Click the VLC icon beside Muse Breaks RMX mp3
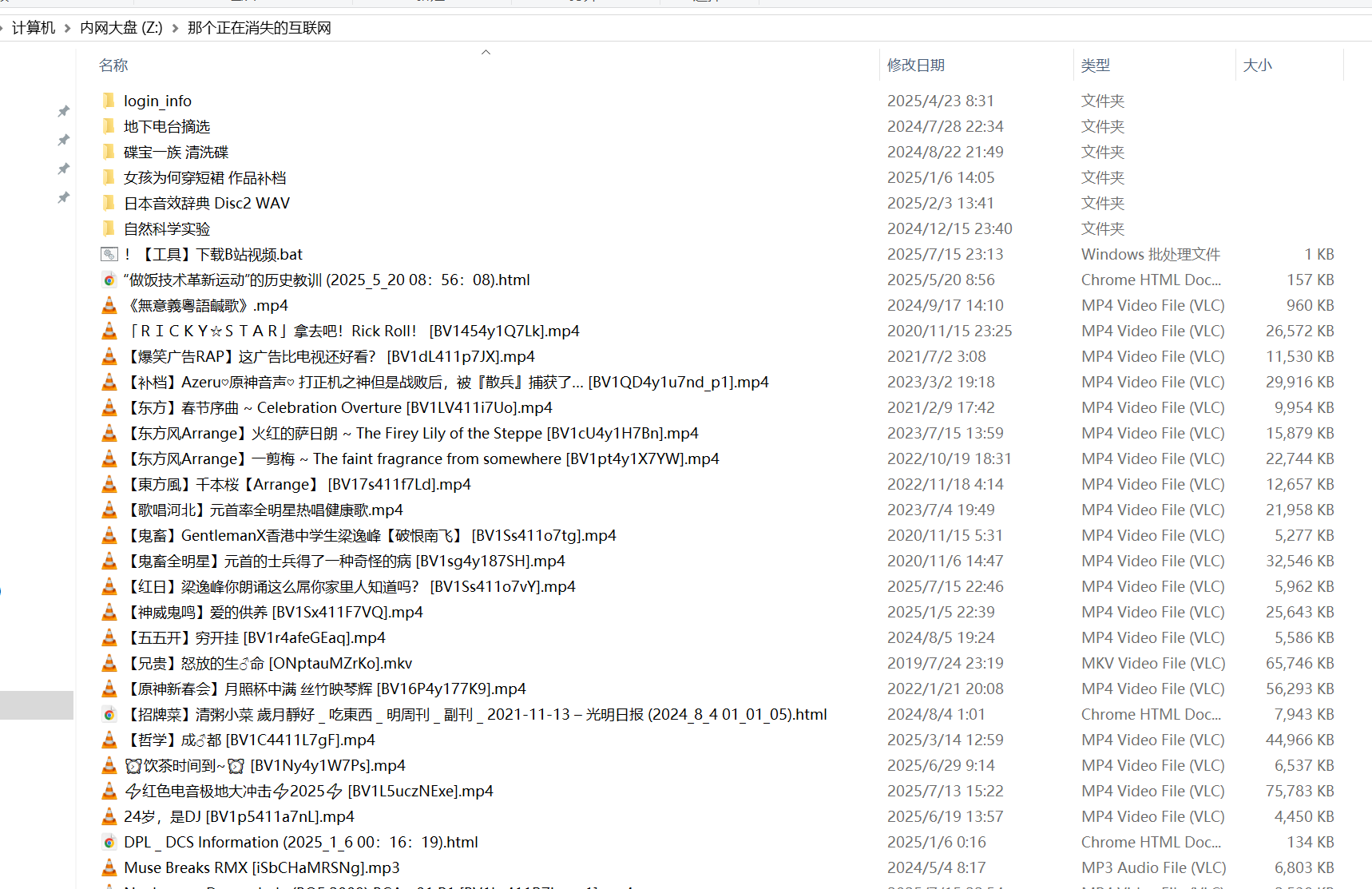 pos(109,867)
